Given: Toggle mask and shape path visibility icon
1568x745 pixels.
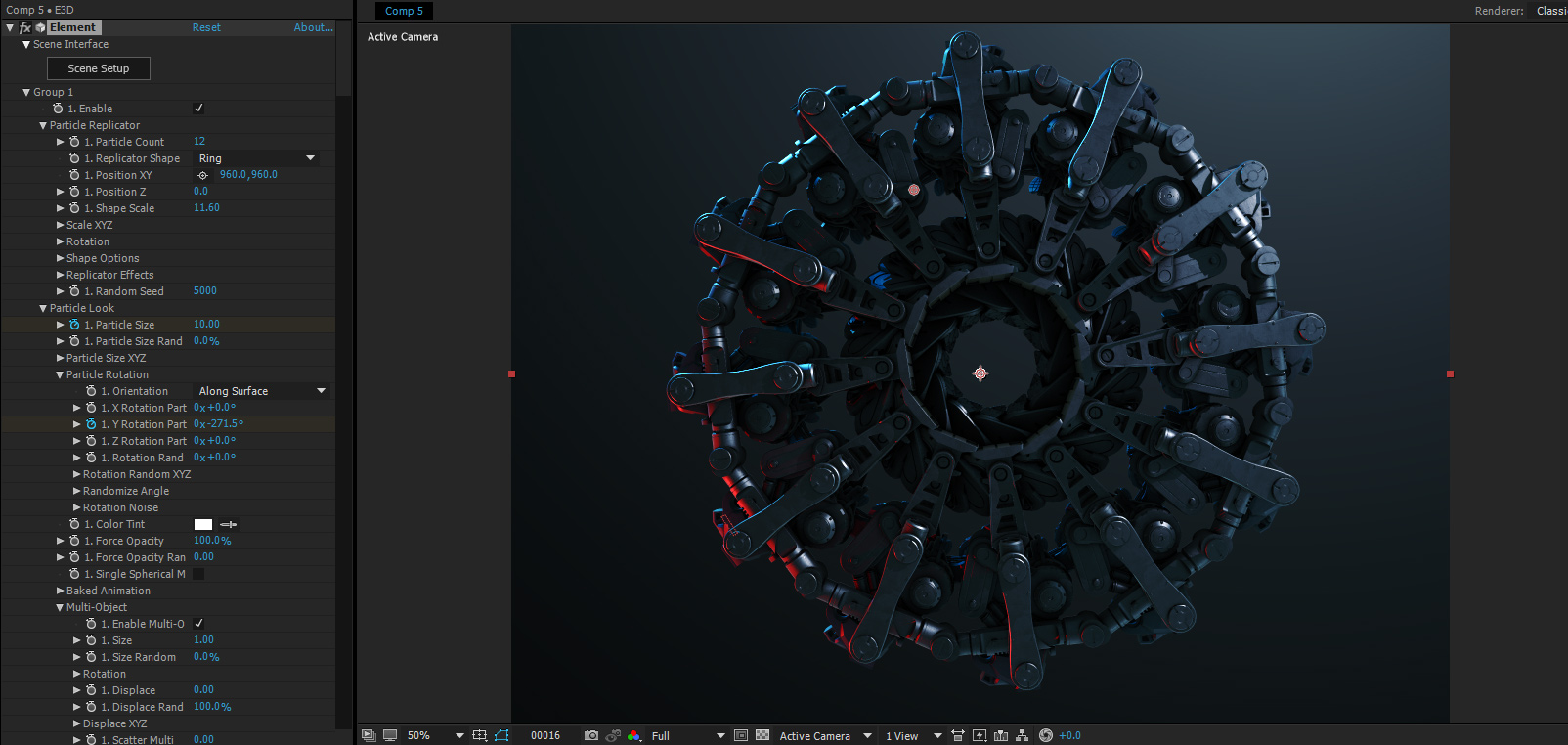Looking at the screenshot, I should pos(501,735).
